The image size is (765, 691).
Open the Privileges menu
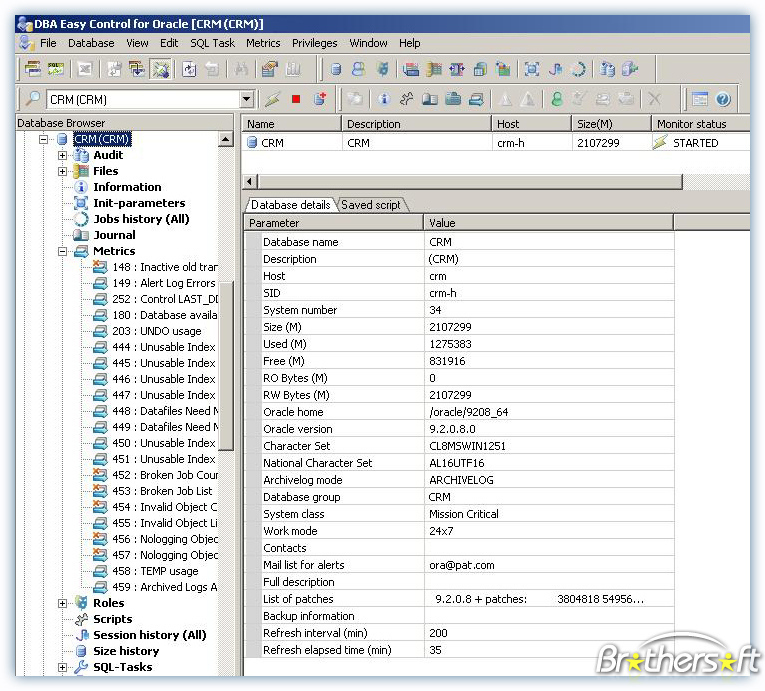coord(315,43)
